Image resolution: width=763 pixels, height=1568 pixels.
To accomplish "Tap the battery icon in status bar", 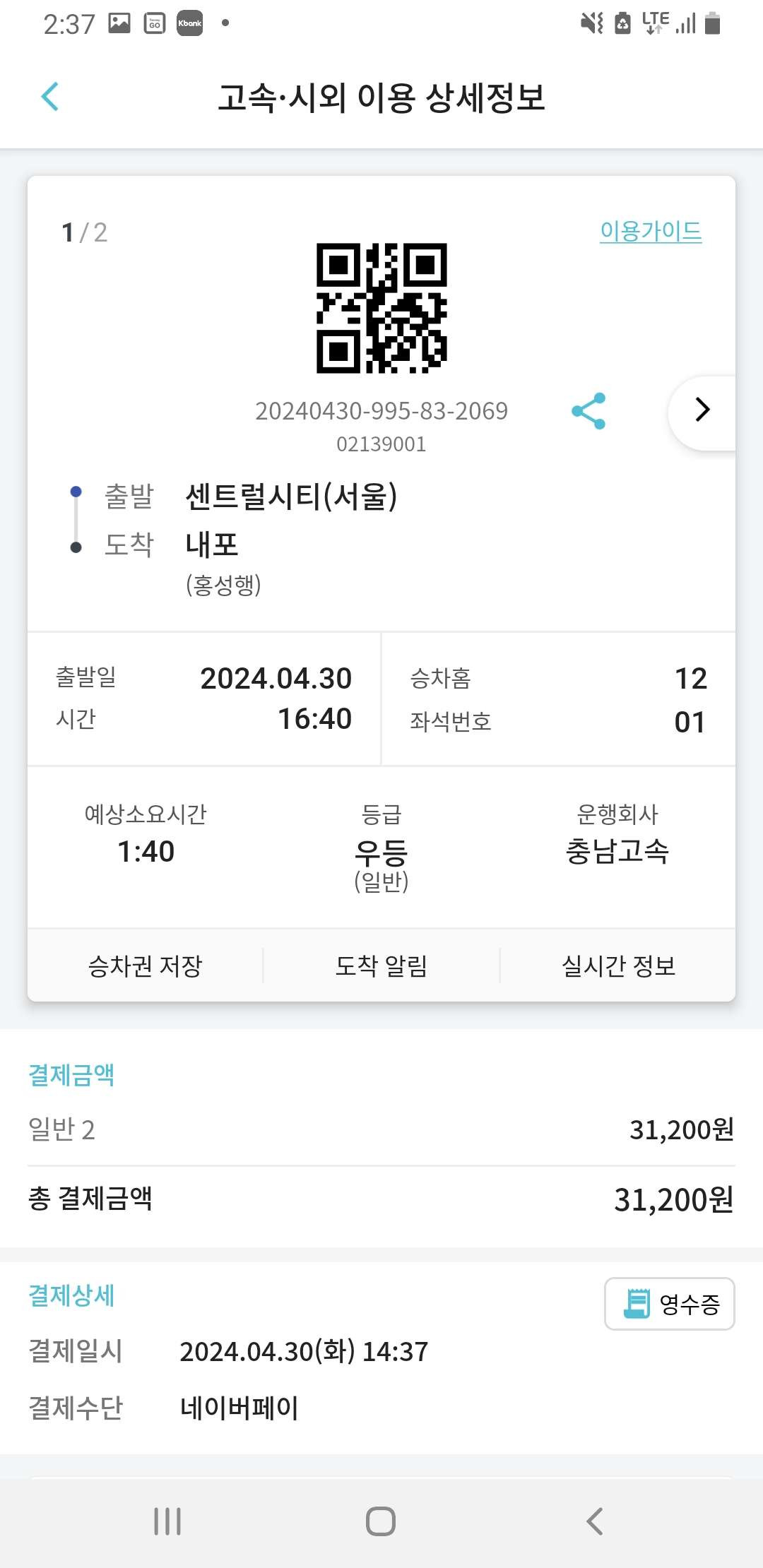I will click(714, 23).
